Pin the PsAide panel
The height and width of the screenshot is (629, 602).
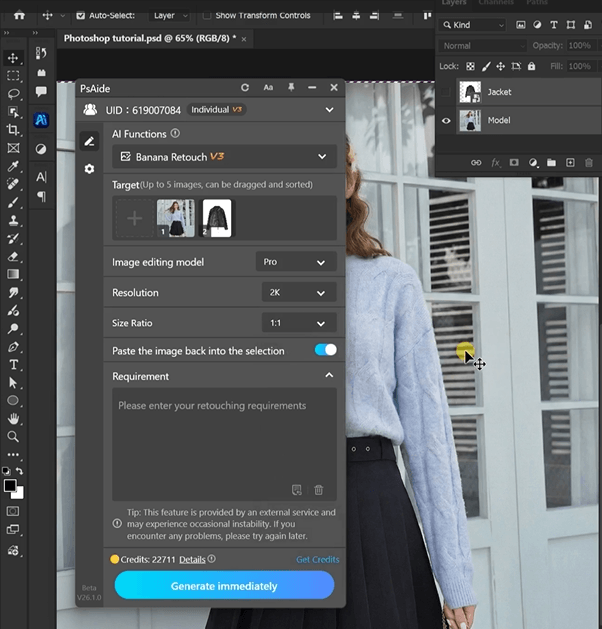(x=291, y=87)
